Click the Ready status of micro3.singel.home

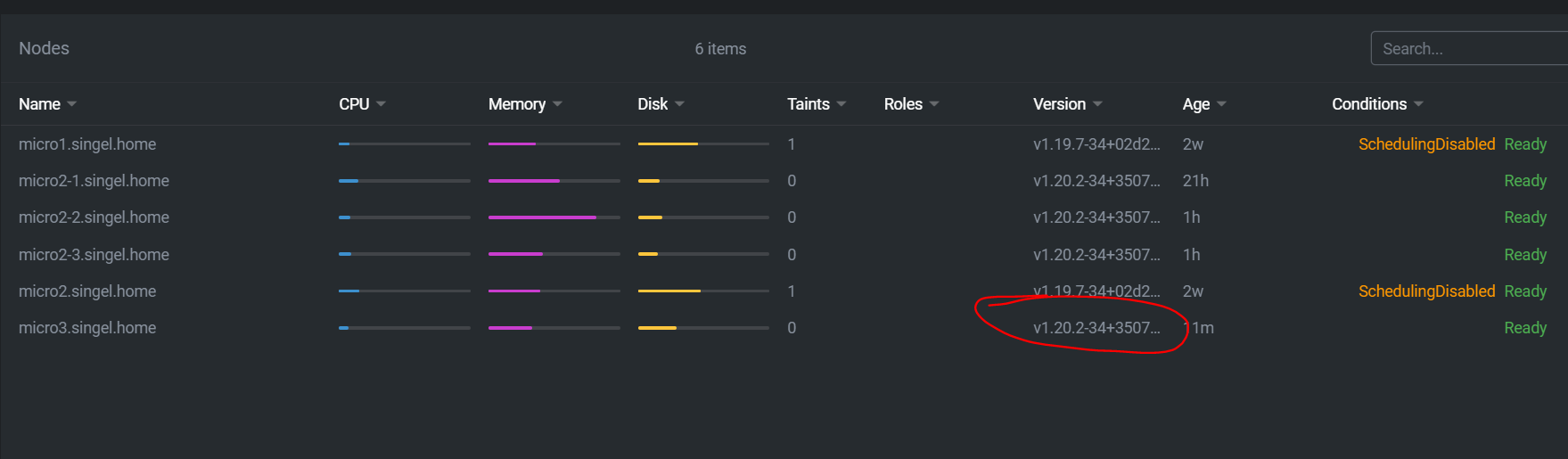click(x=1525, y=328)
